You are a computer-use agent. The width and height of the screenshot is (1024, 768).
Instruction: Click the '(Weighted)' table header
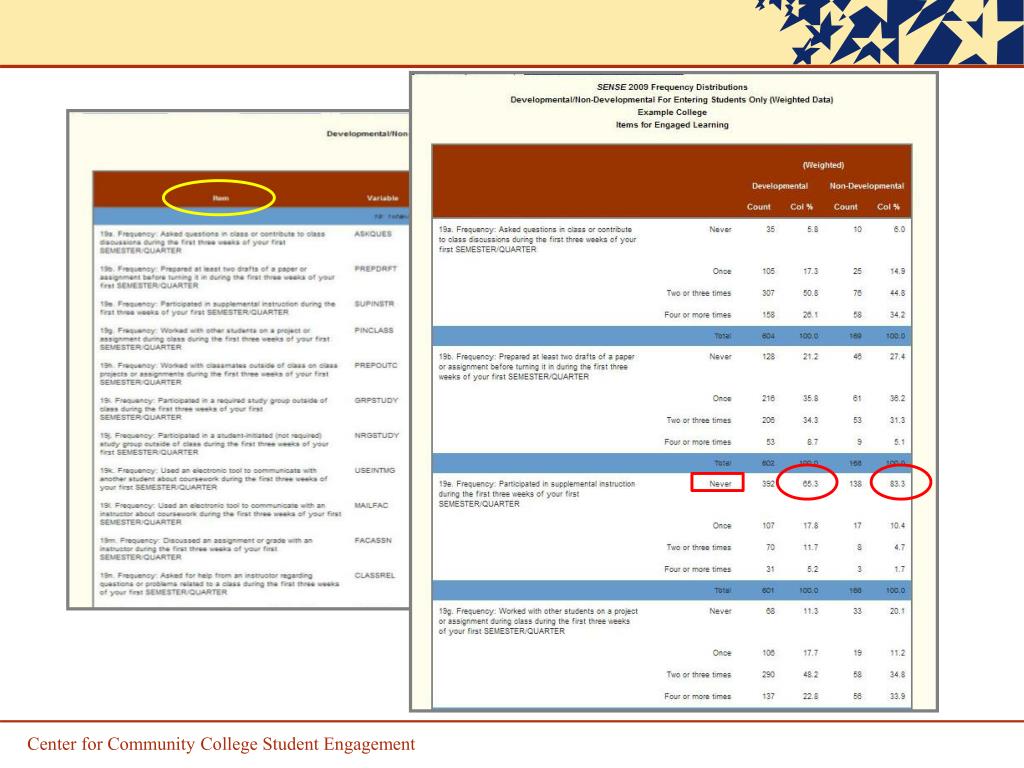823,165
